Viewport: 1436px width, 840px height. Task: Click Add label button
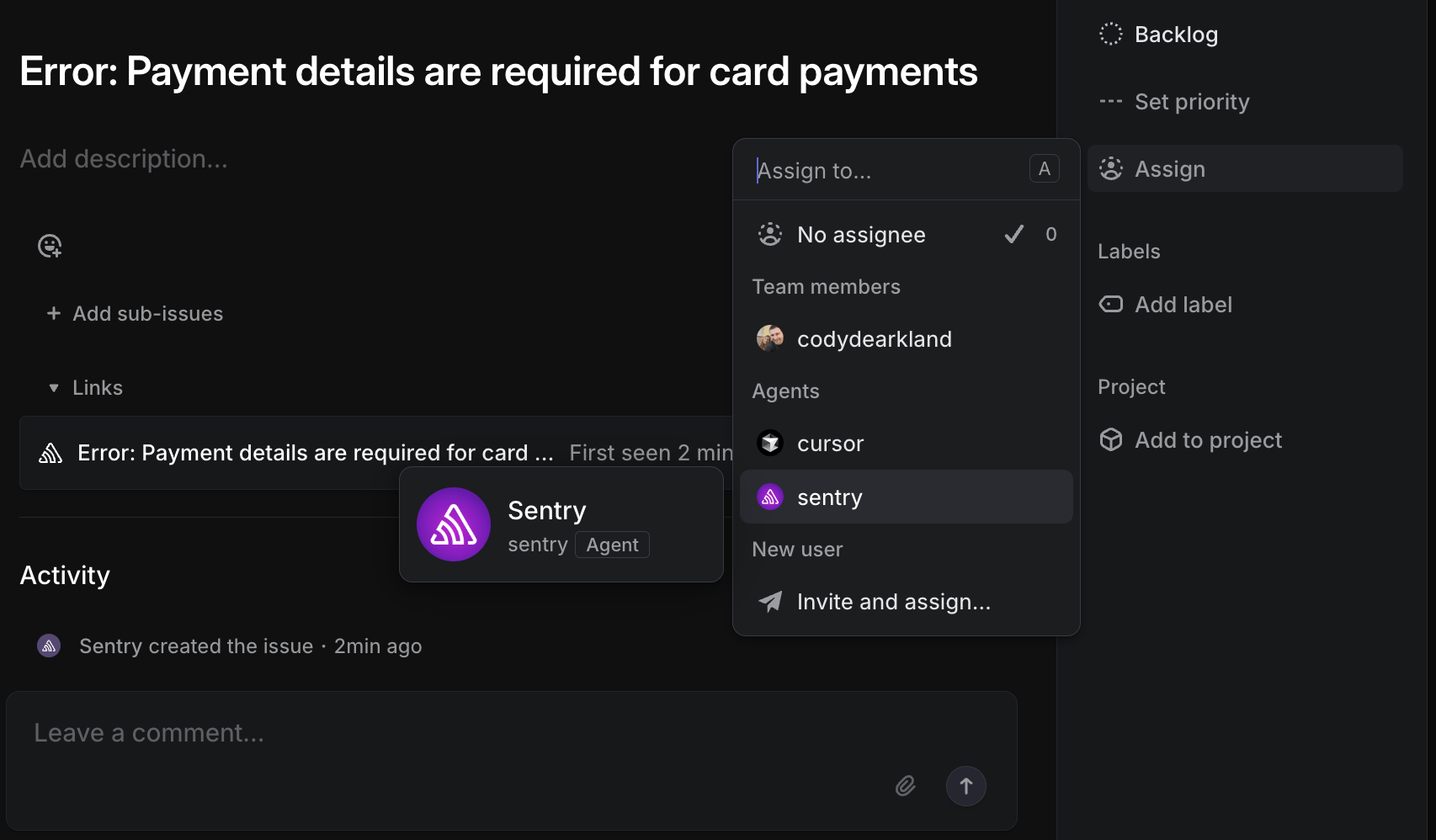pos(1183,305)
